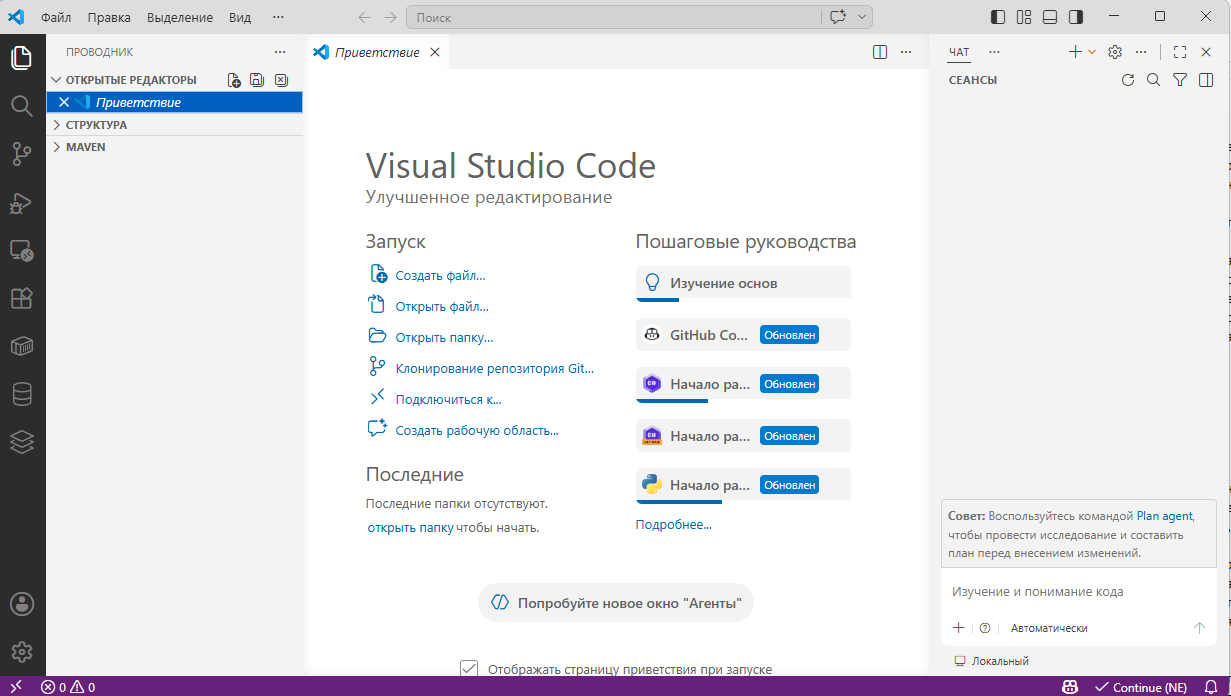This screenshot has height=696, width=1231.
Task: Open the Remote Explorer view
Action: pyautogui.click(x=22, y=250)
